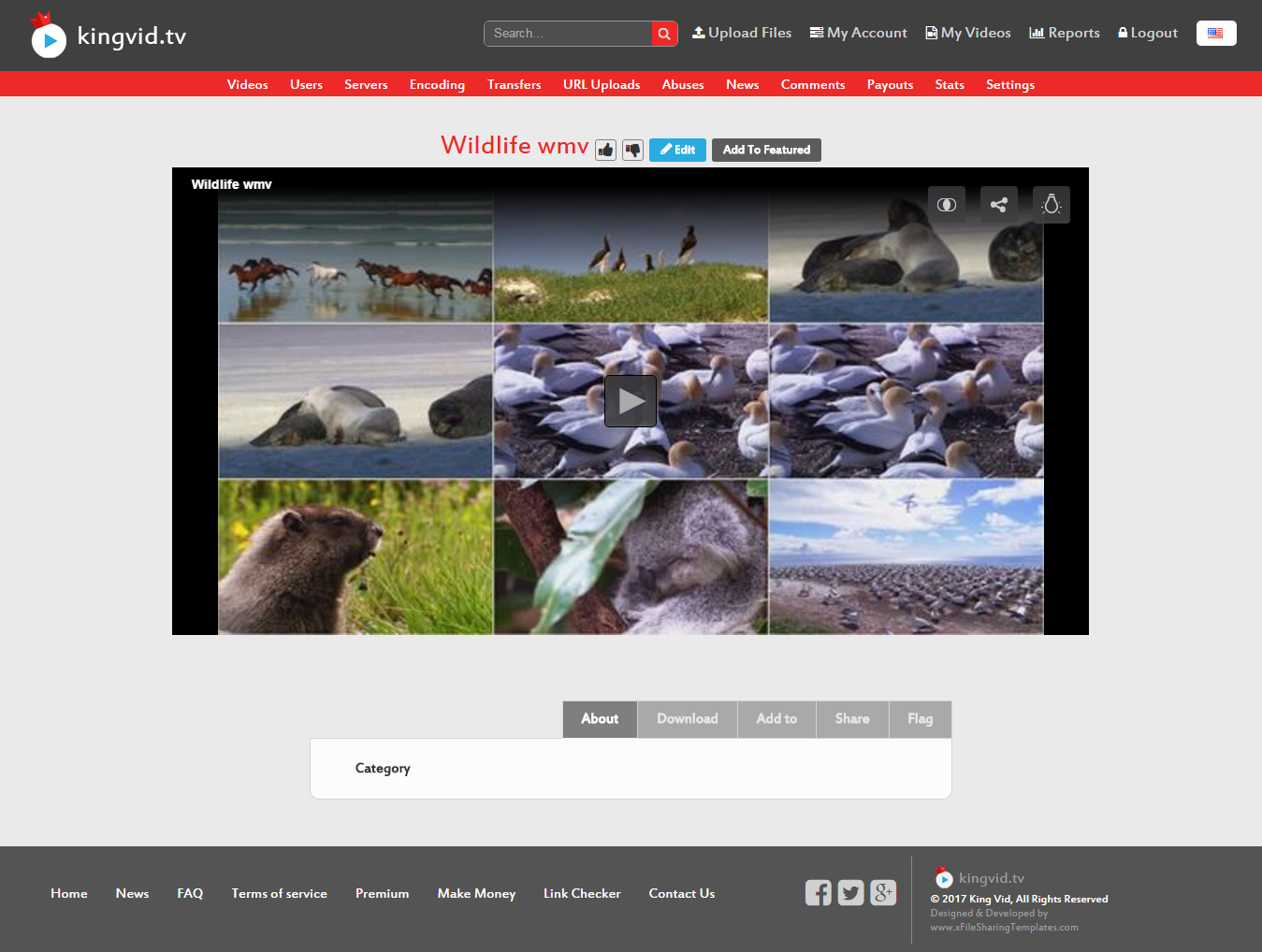The width and height of the screenshot is (1262, 952).
Task: Open the Payouts admin menu
Action: (x=891, y=84)
